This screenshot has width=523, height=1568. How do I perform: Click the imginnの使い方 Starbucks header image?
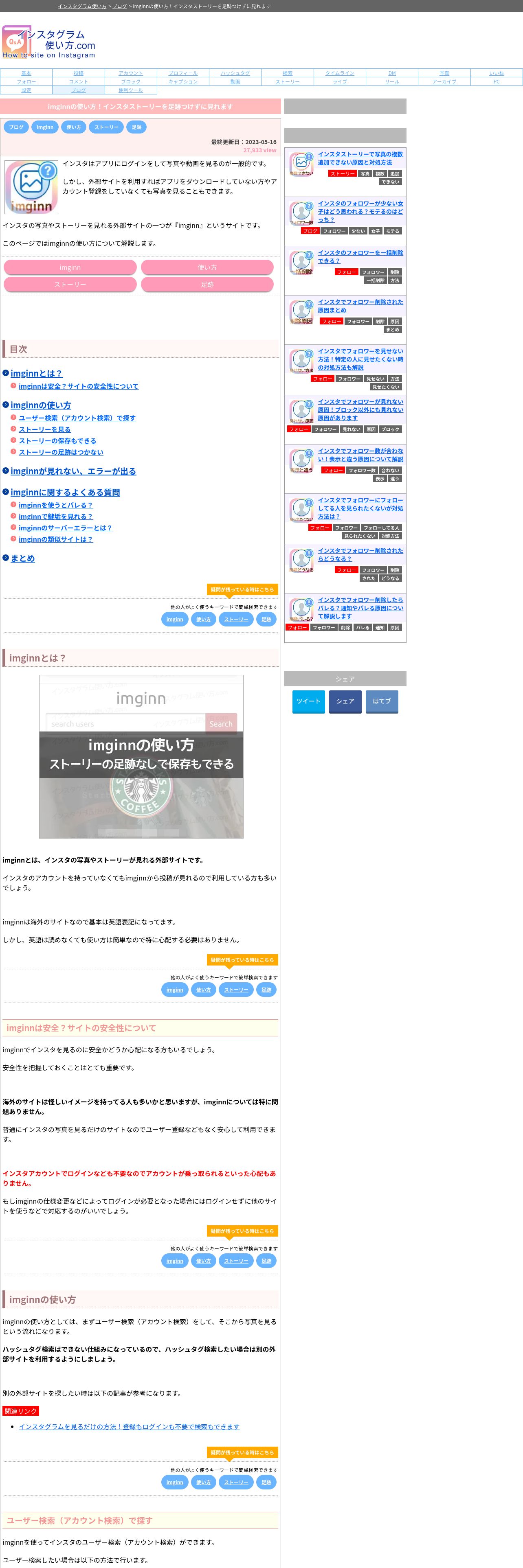[x=141, y=757]
